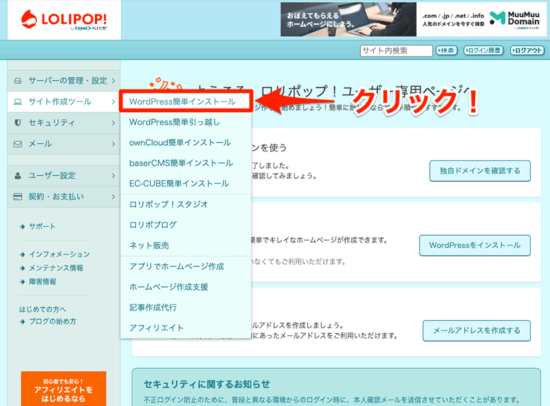Click the セキュリティに関するお知らせ heading
The height and width of the screenshot is (406, 550).
207,384
